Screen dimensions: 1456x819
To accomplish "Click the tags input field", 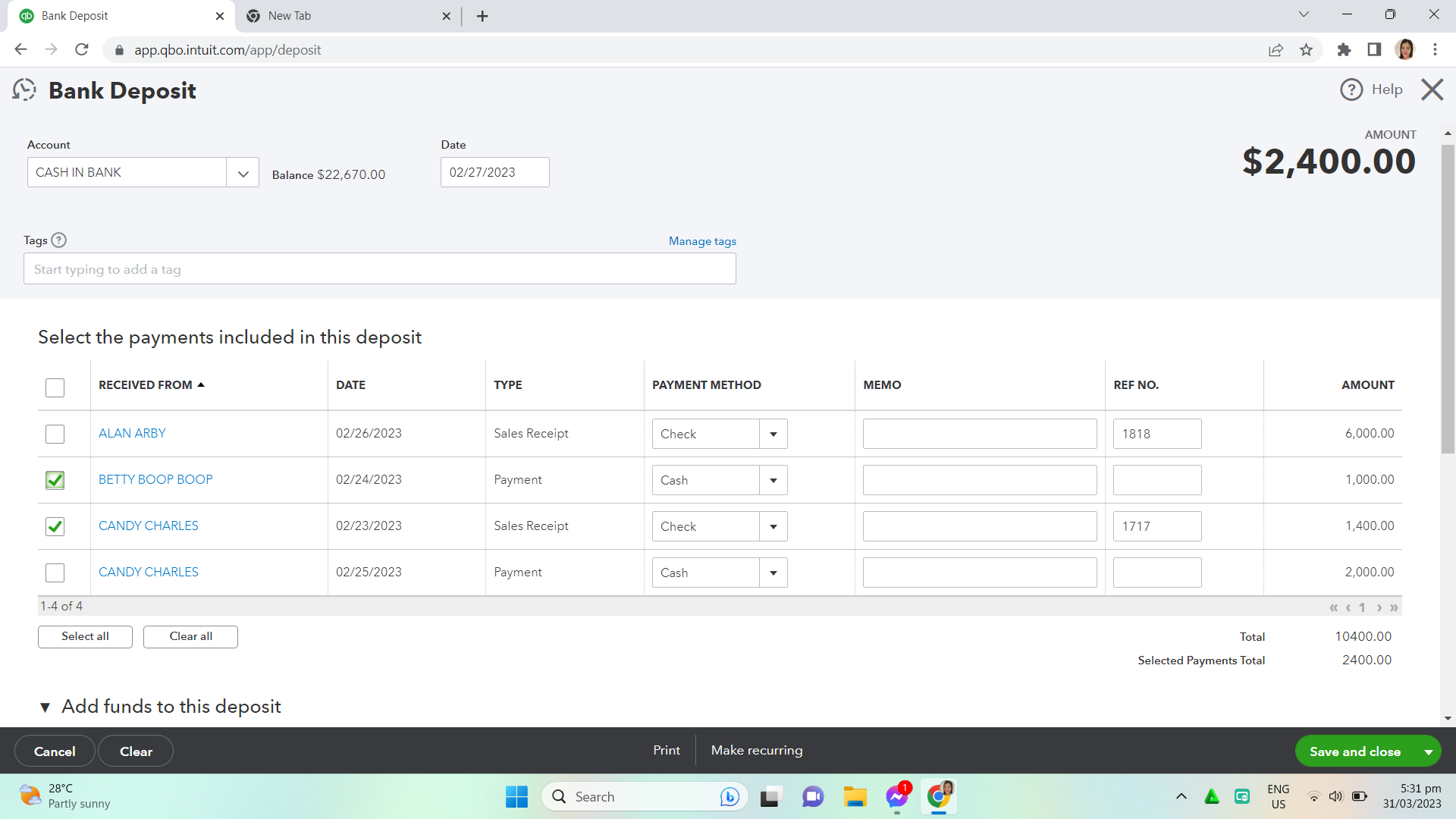I will click(x=379, y=269).
